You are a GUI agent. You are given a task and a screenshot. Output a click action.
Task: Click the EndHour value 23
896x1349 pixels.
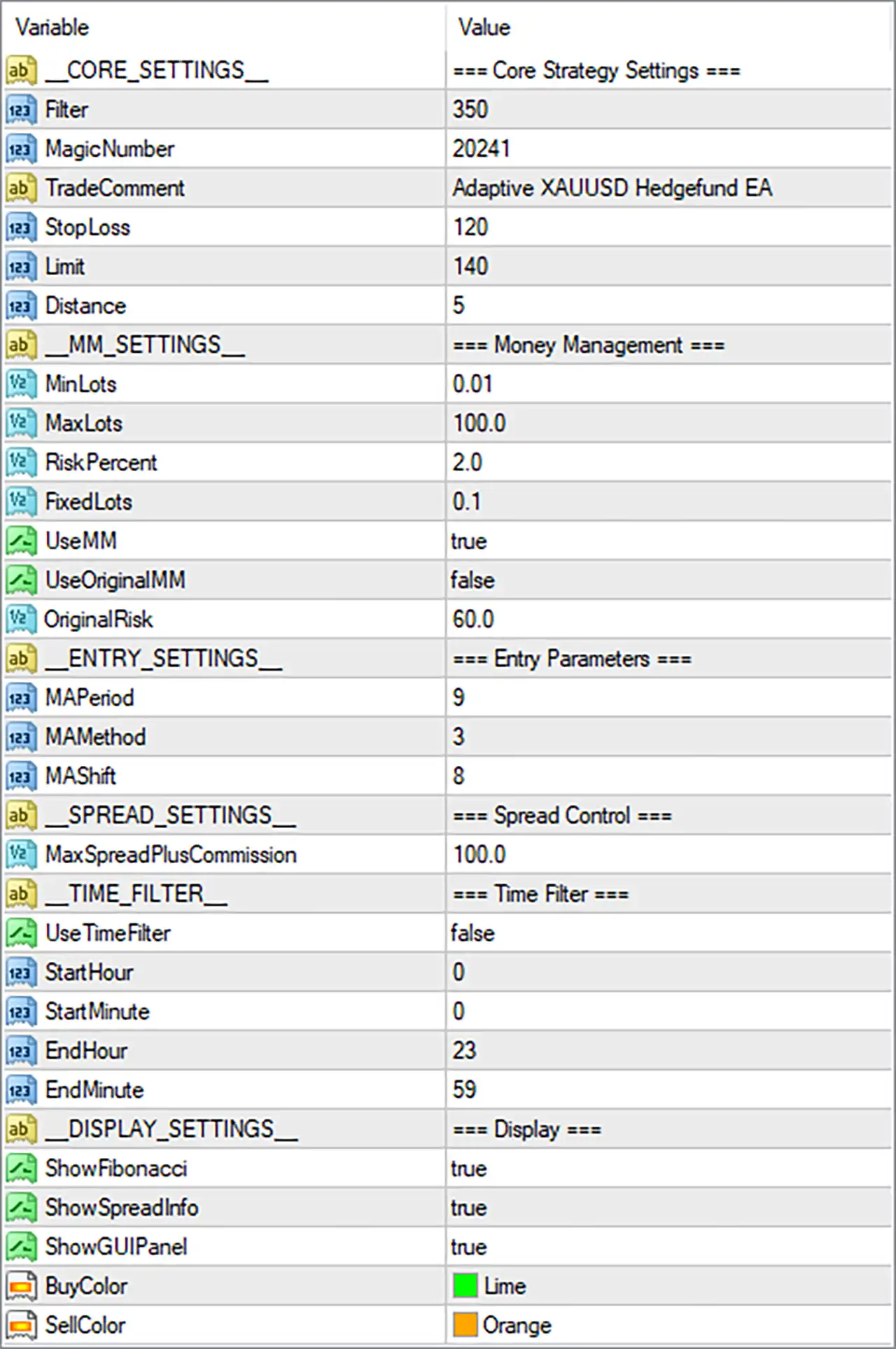click(464, 1051)
